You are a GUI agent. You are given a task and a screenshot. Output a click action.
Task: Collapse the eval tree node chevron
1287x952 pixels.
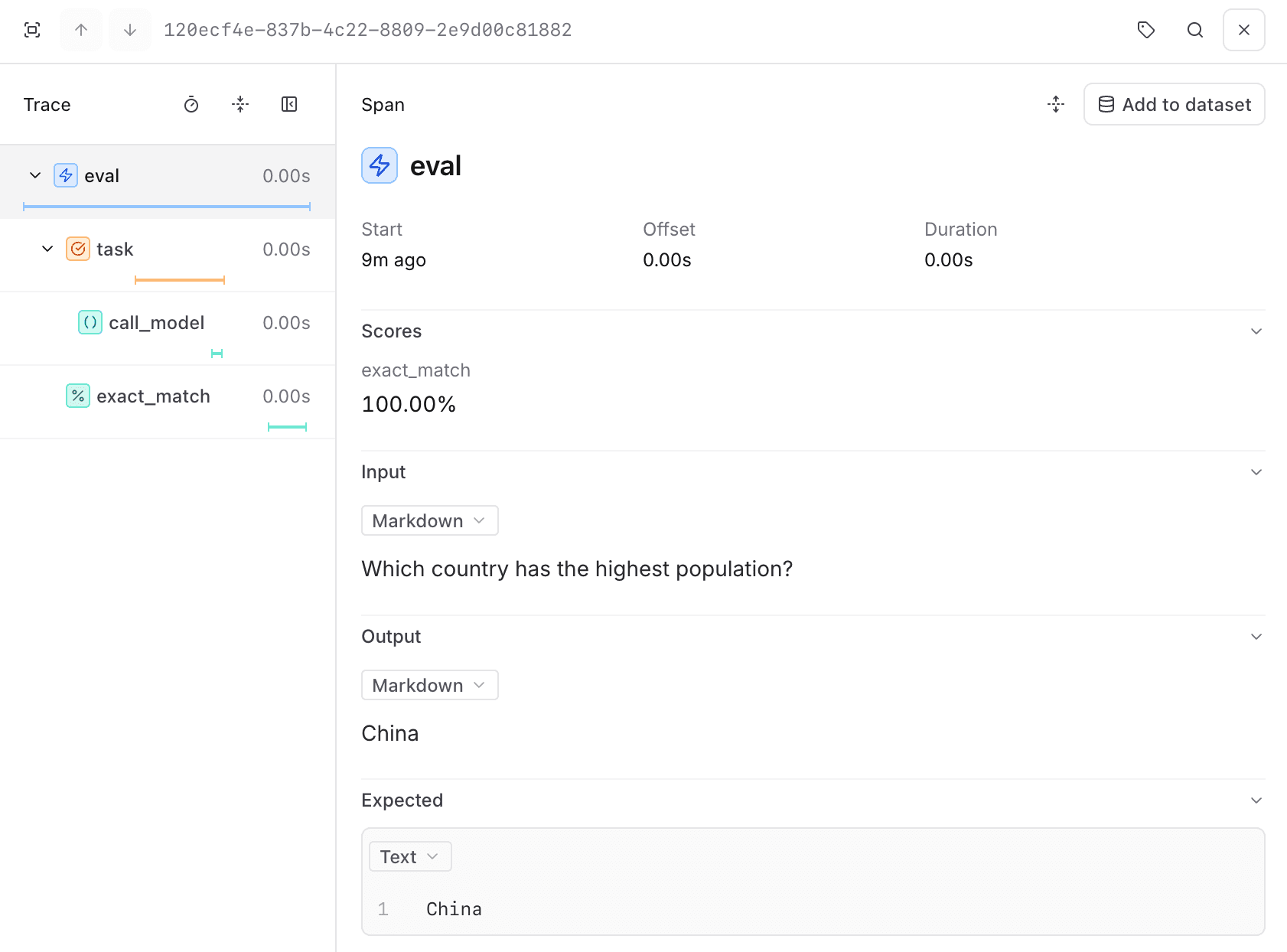coord(35,175)
